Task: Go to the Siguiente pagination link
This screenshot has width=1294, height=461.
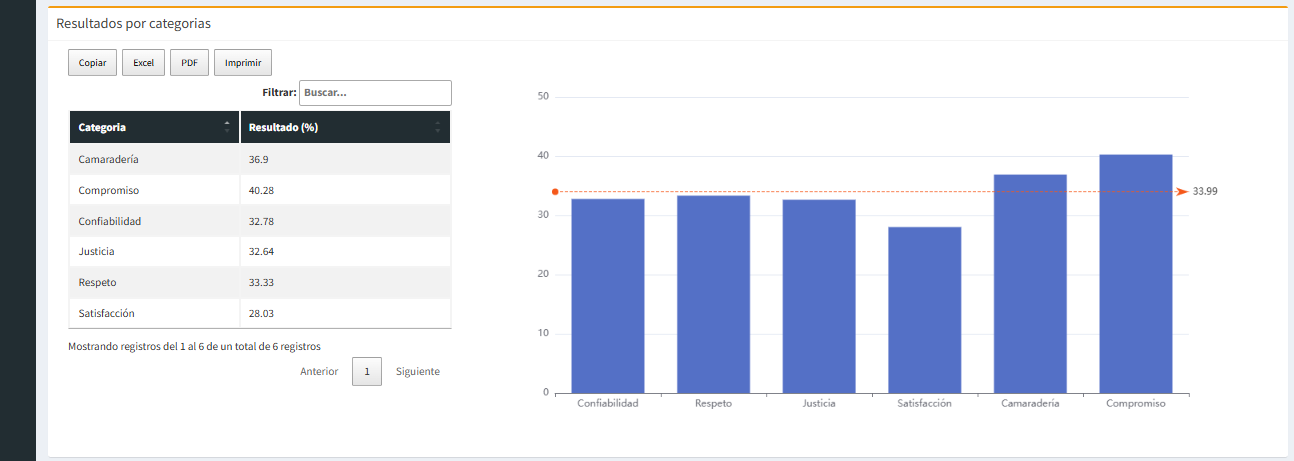Action: pyautogui.click(x=417, y=372)
